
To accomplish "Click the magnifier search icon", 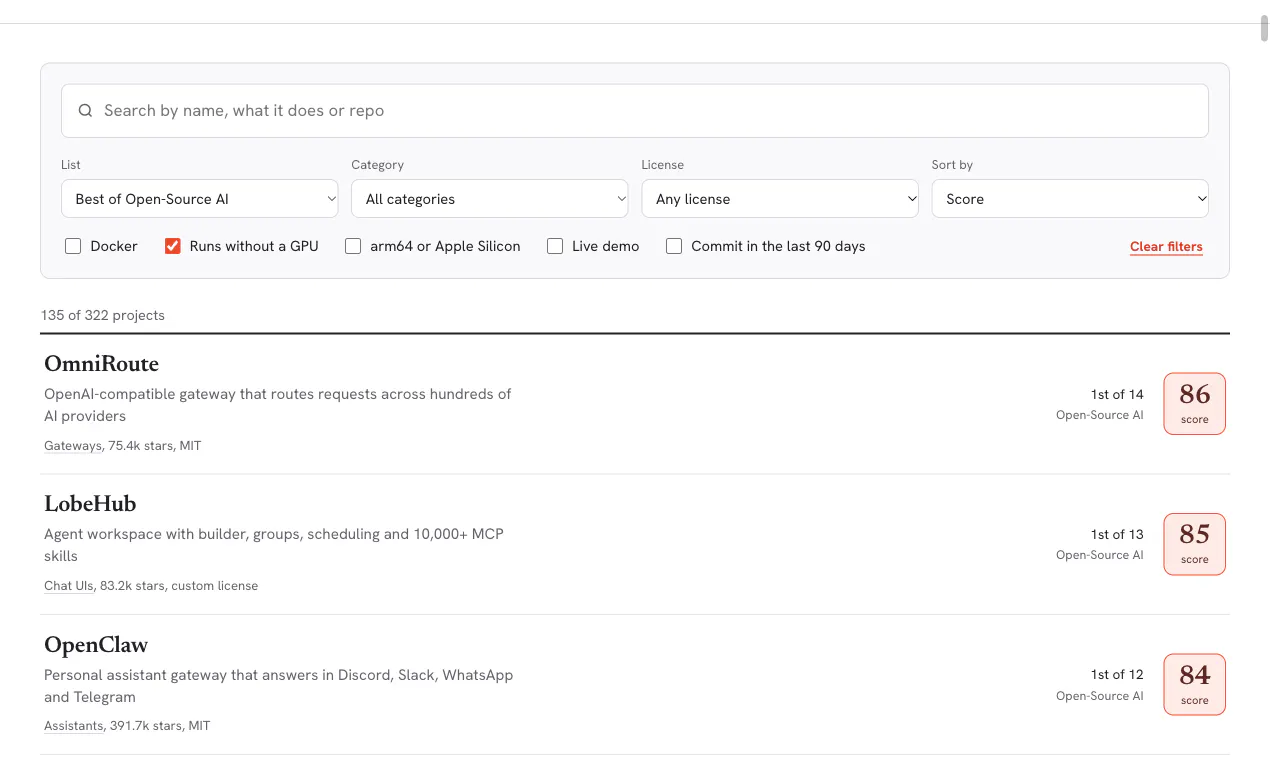I will 86,111.
